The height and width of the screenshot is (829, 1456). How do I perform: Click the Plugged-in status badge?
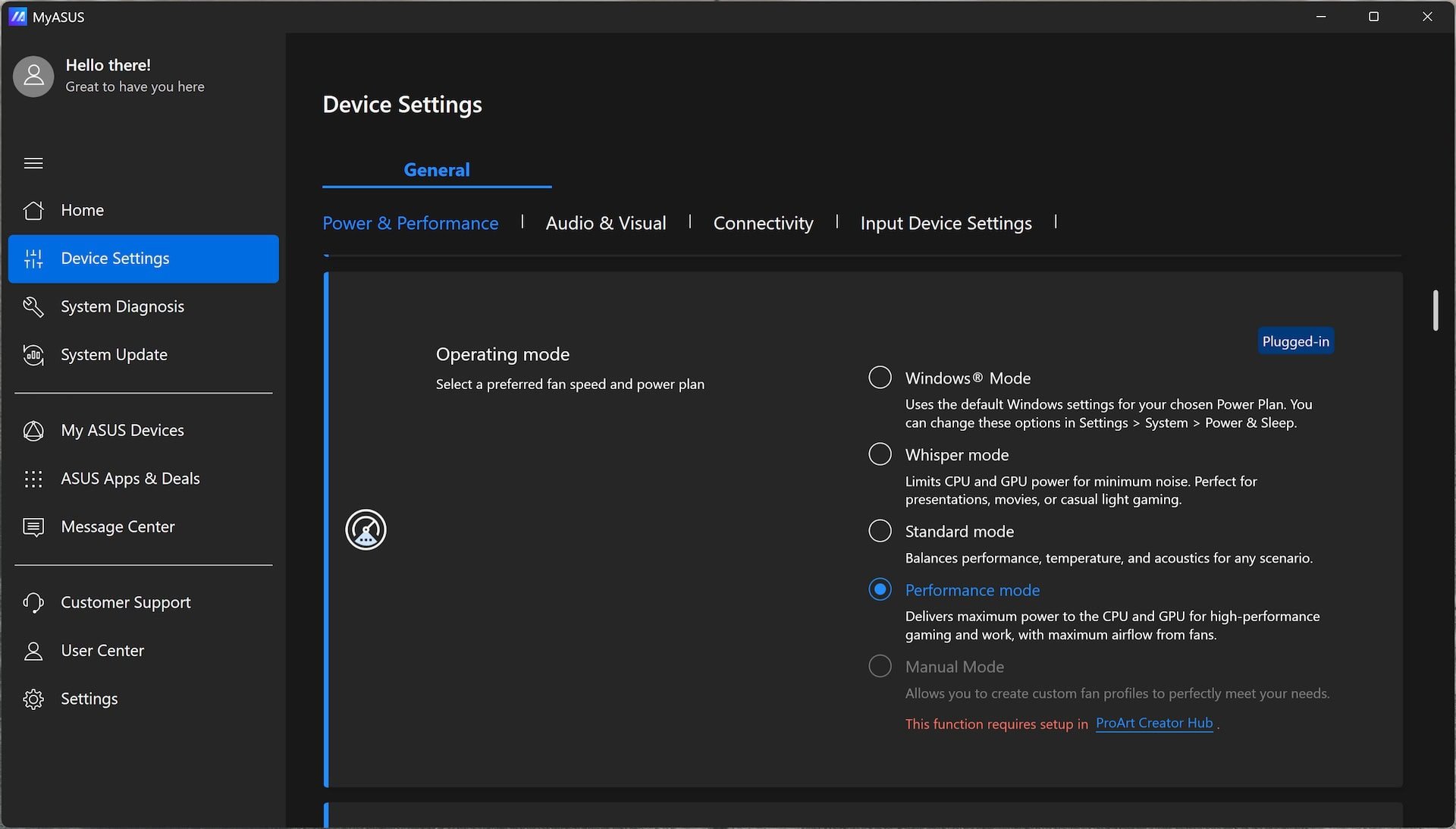pyautogui.click(x=1295, y=341)
